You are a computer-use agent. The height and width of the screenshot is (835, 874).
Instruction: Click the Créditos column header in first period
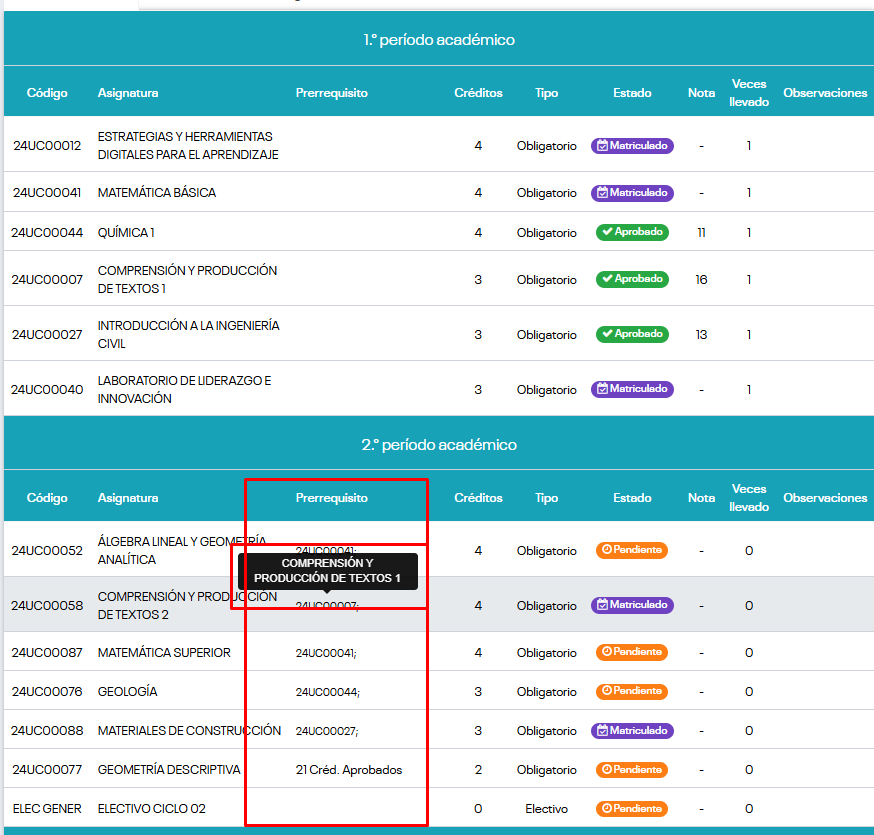point(478,93)
